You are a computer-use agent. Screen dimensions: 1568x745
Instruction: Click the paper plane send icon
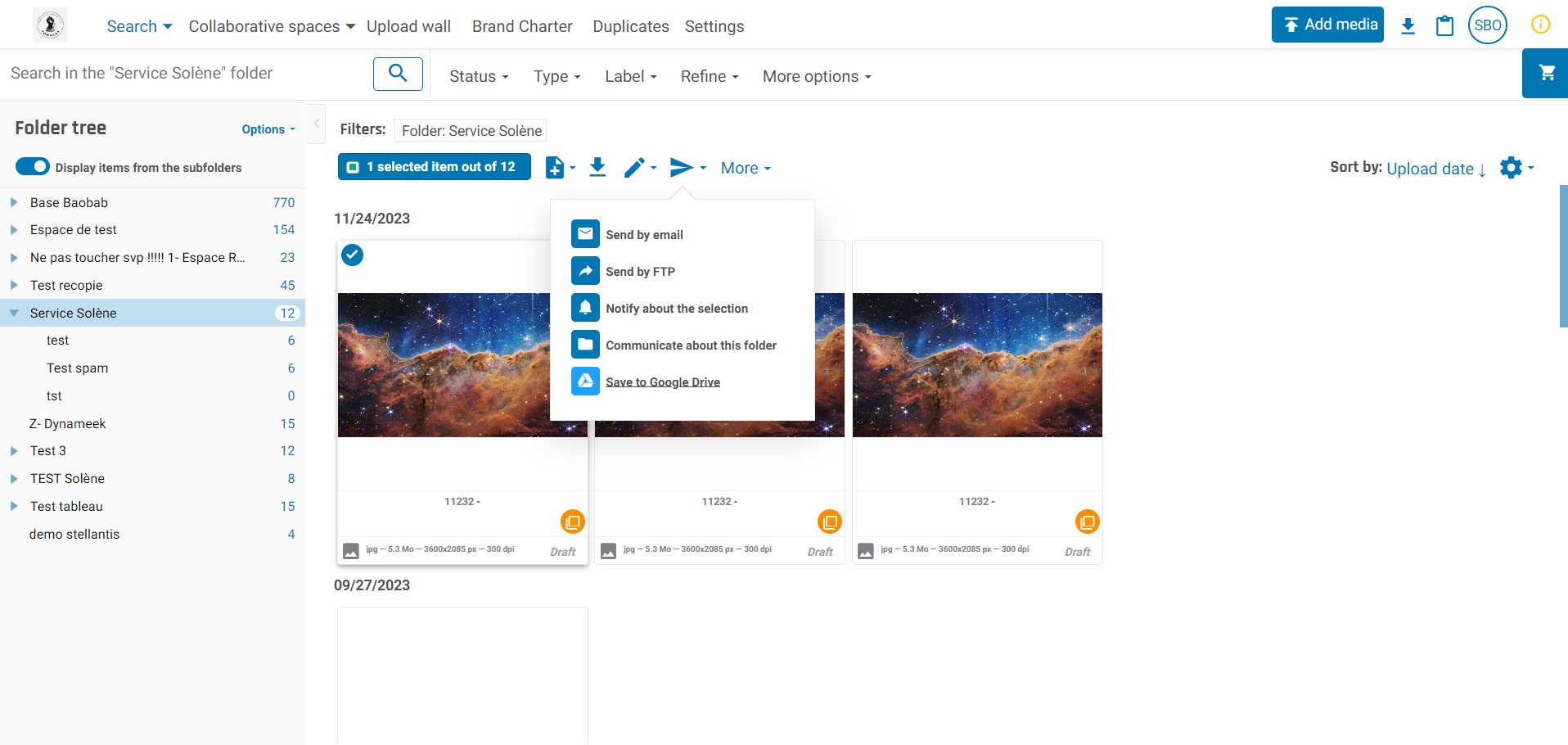click(681, 167)
